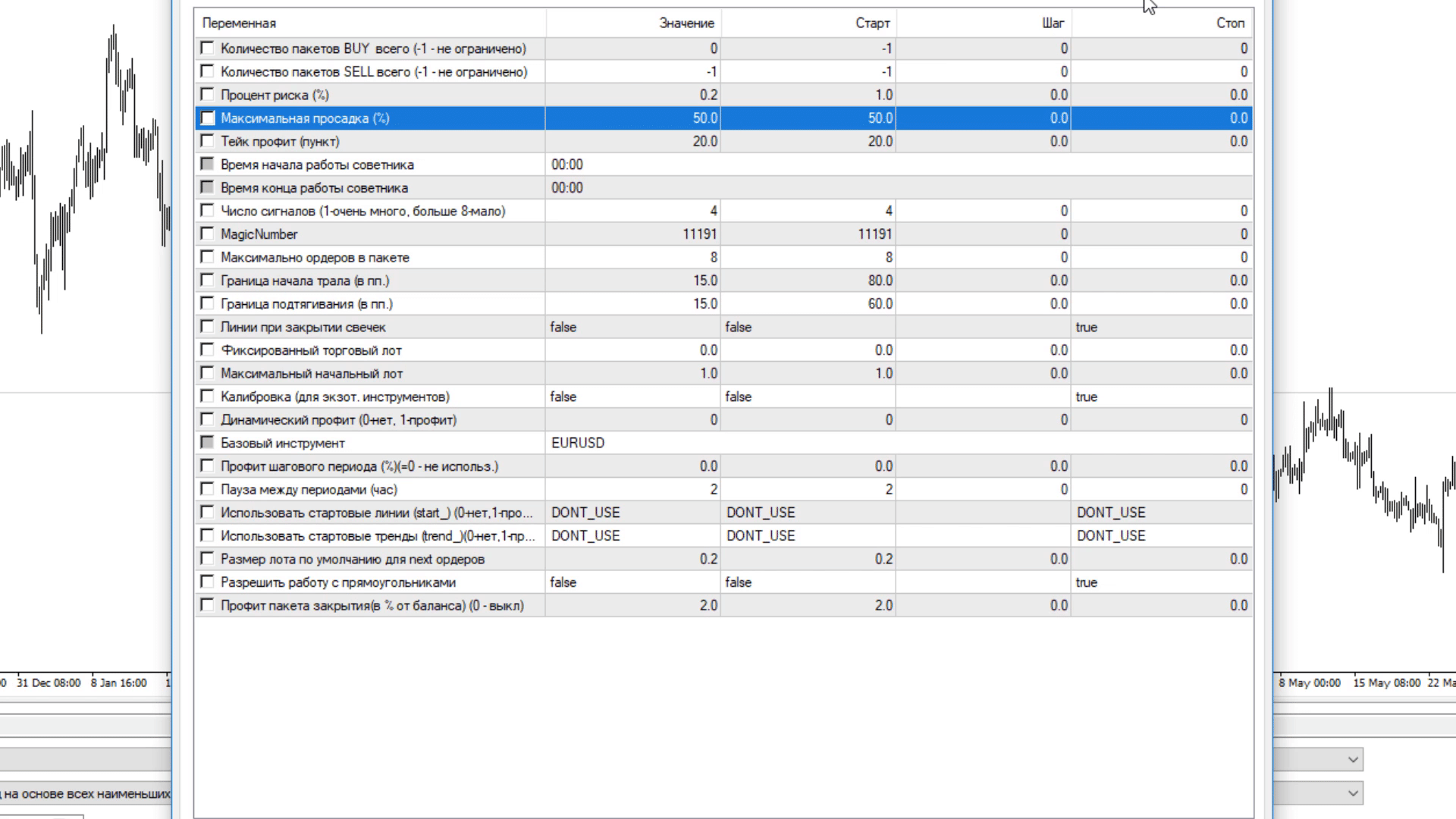Click Start value 60.0 for Граница подтягивания
Screen dimensions: 1456x819
coord(808,303)
